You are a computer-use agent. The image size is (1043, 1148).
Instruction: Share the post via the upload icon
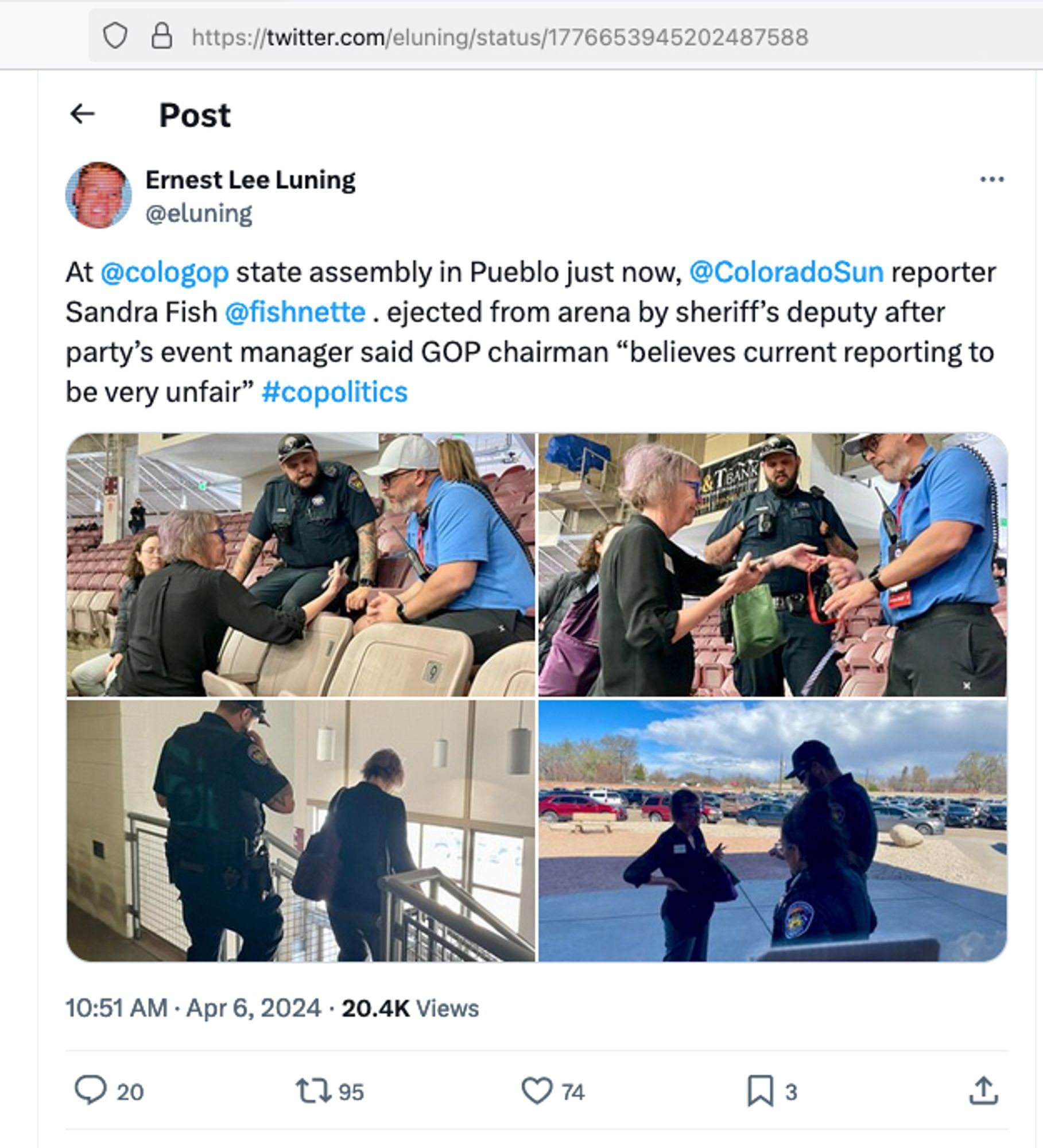pyautogui.click(x=984, y=1090)
